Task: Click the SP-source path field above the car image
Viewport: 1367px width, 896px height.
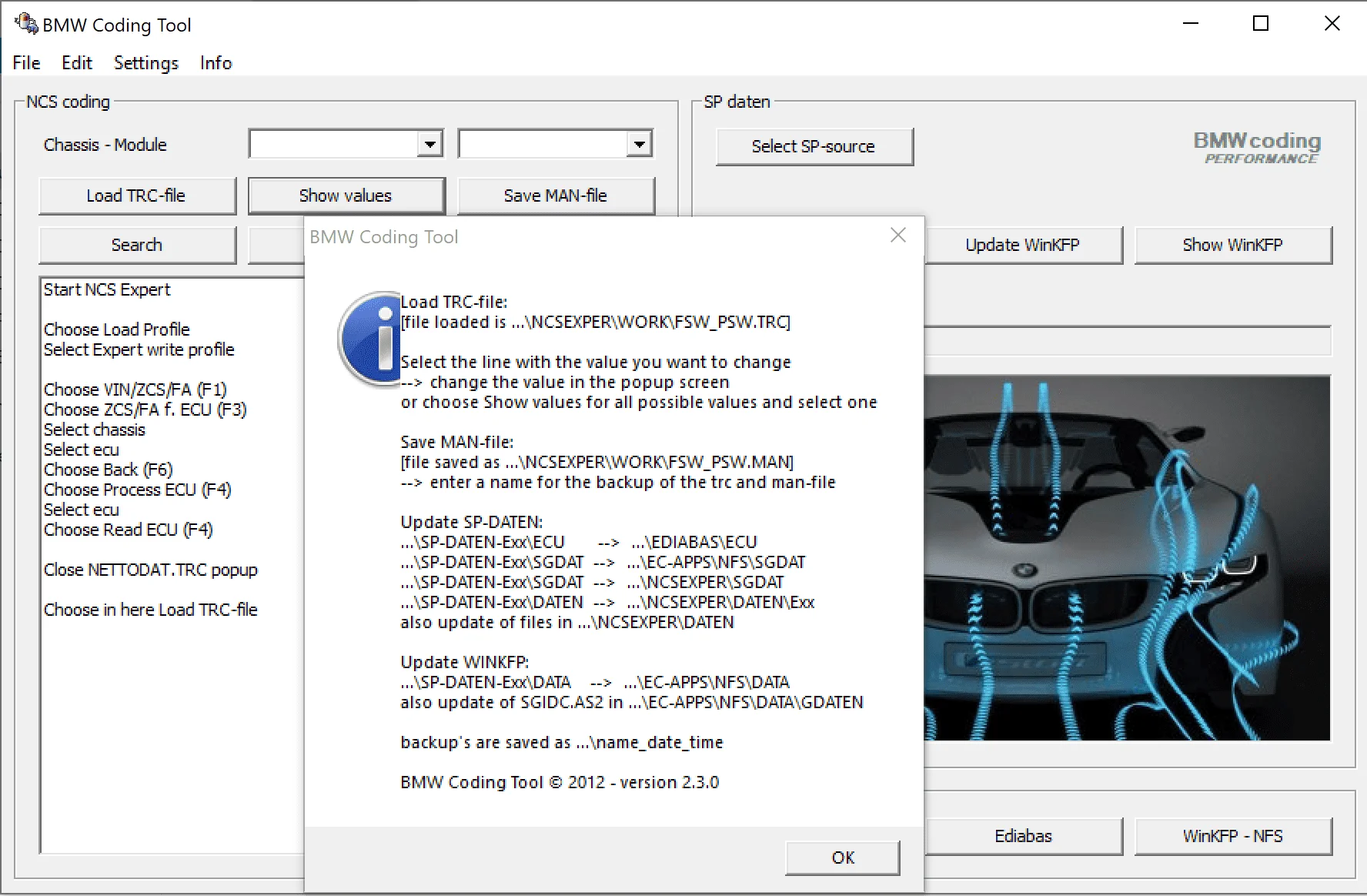Action: [x=1128, y=340]
